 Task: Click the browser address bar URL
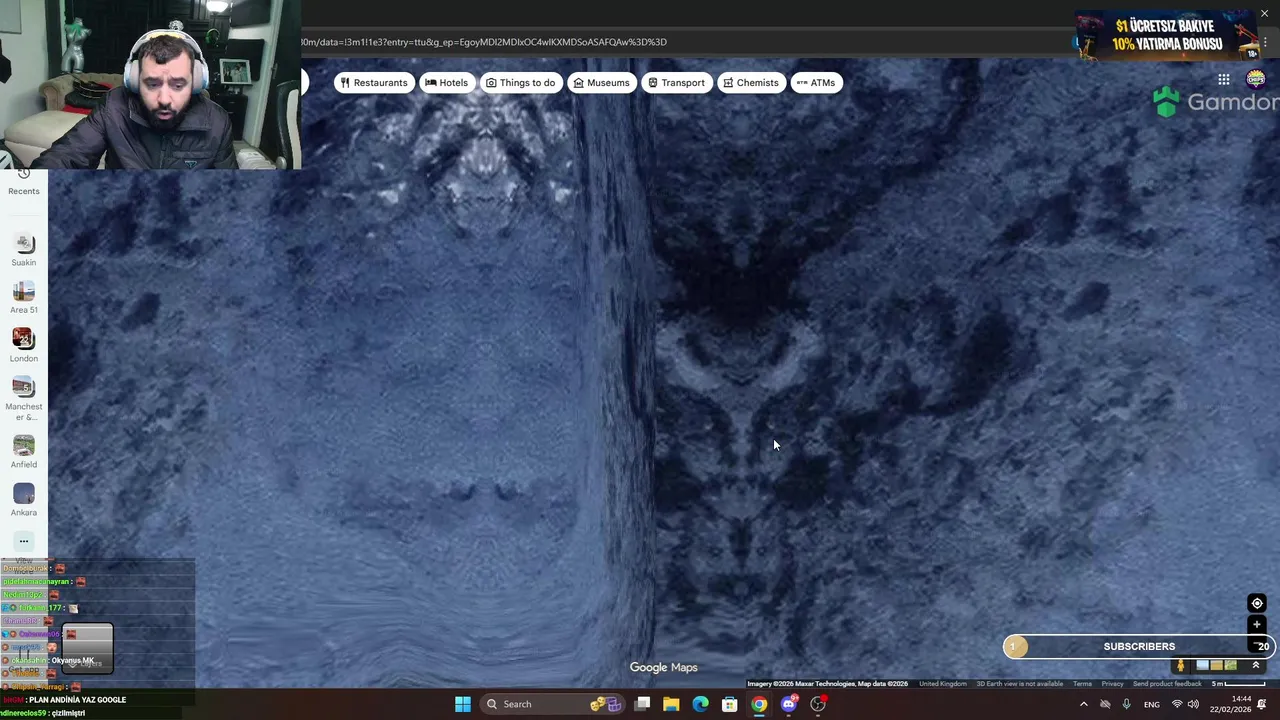tap(484, 42)
